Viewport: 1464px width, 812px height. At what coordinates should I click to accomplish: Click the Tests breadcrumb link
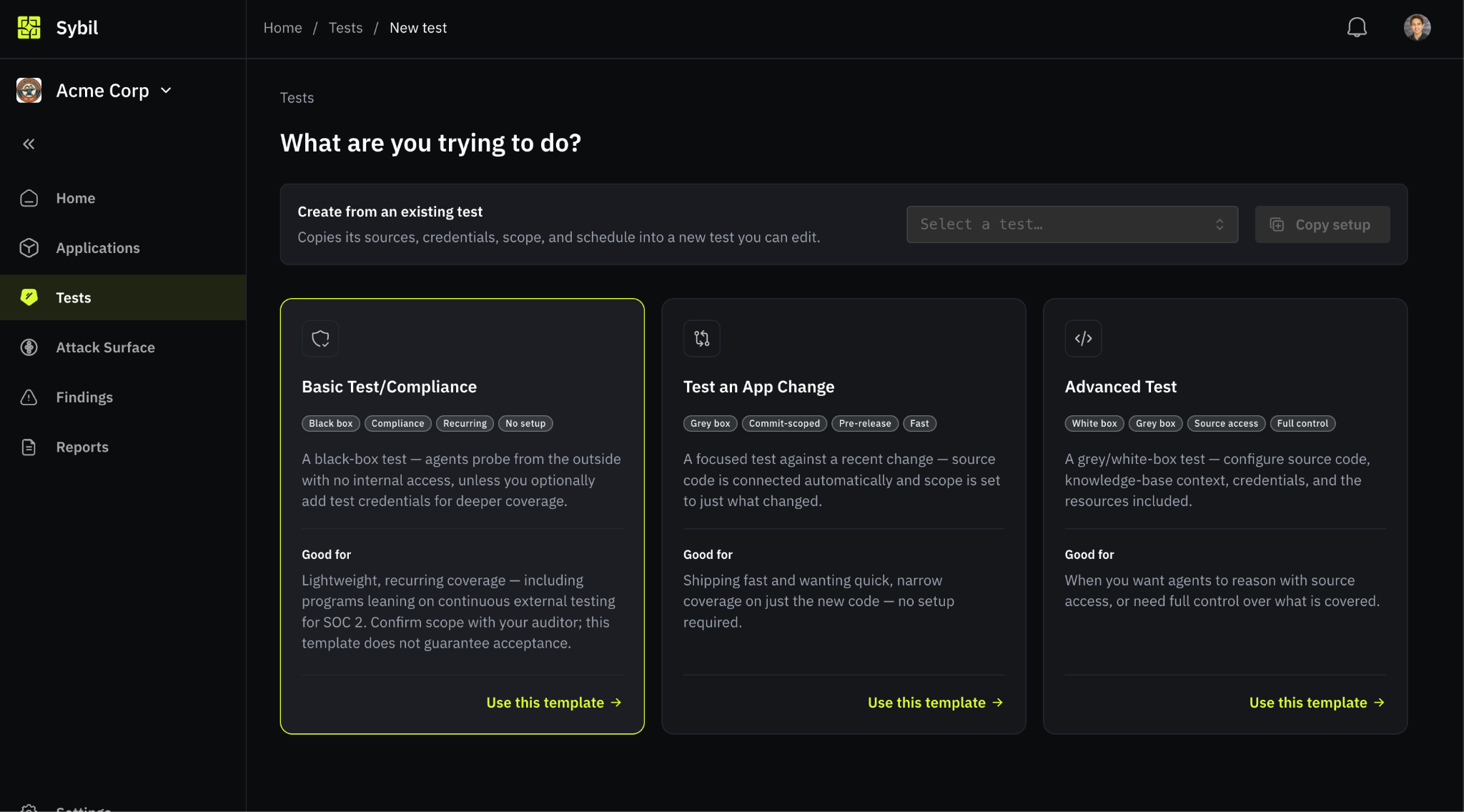click(x=345, y=28)
